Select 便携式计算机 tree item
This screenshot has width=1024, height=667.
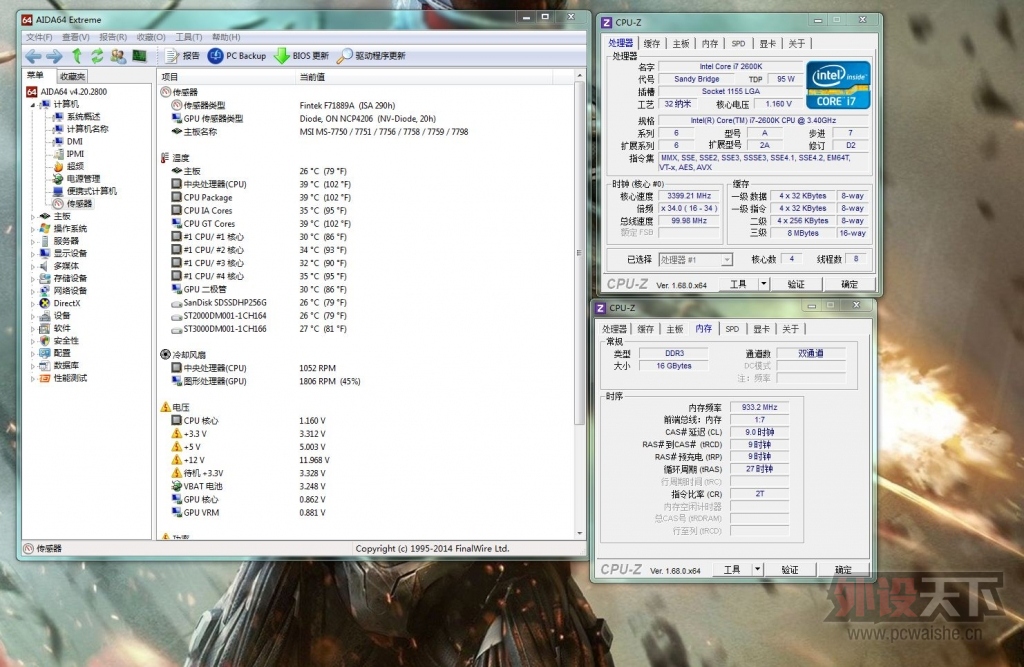tap(85, 191)
